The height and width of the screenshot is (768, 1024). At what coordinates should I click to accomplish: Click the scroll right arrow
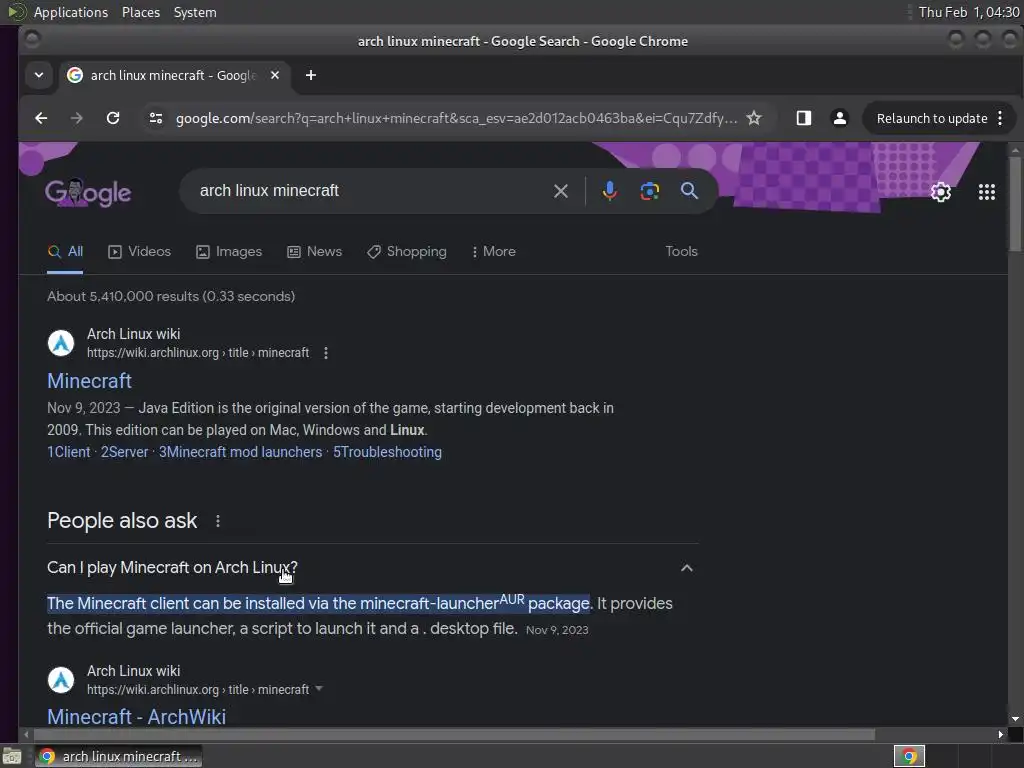(x=1000, y=735)
